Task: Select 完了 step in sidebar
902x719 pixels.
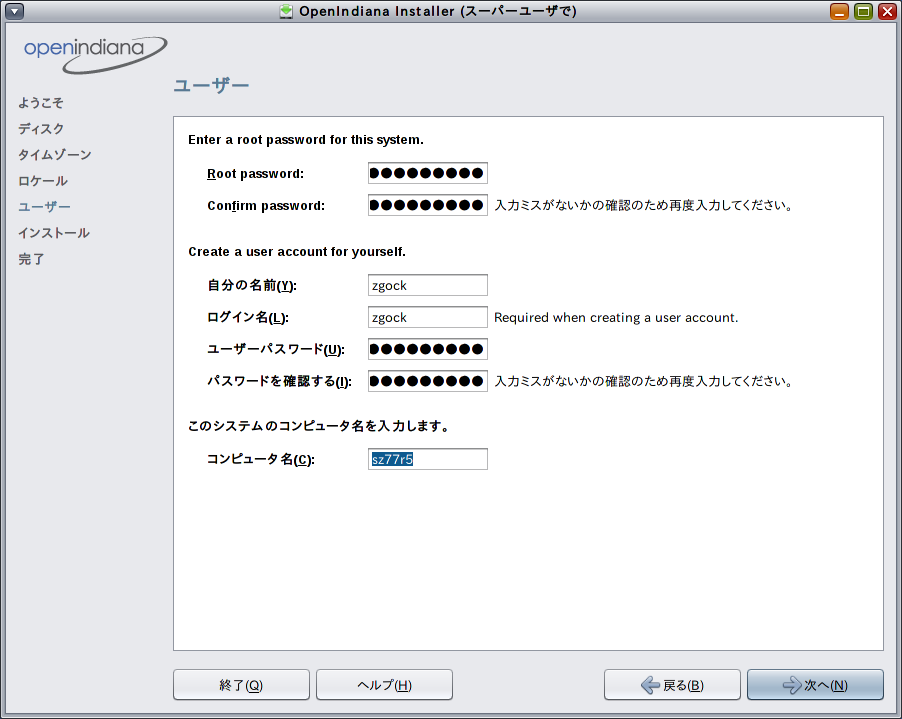Action: coord(31,259)
